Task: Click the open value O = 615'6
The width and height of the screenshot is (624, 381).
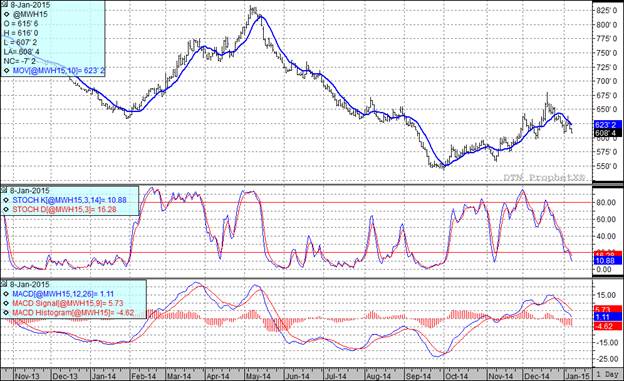Action: point(21,24)
